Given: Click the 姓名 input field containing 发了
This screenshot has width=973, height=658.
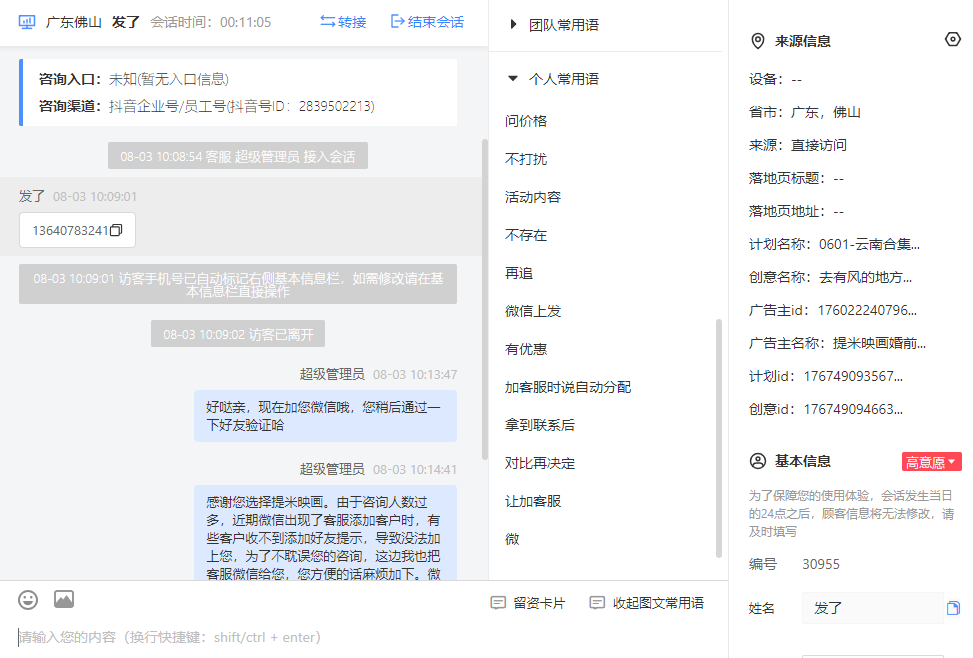Looking at the screenshot, I should [872, 608].
